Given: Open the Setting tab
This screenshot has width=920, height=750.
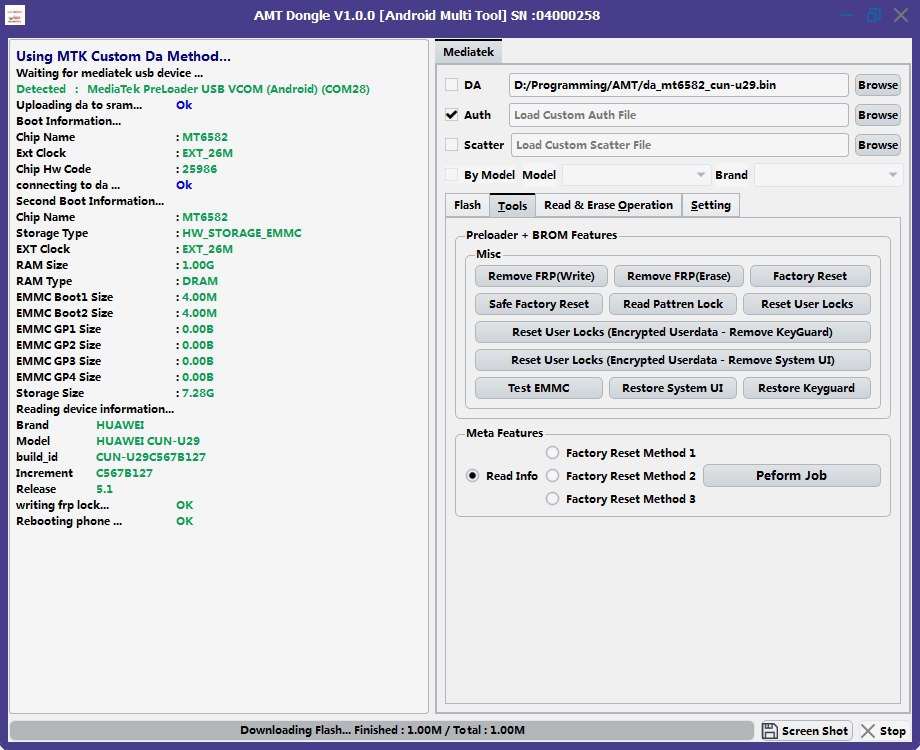Looking at the screenshot, I should [711, 205].
